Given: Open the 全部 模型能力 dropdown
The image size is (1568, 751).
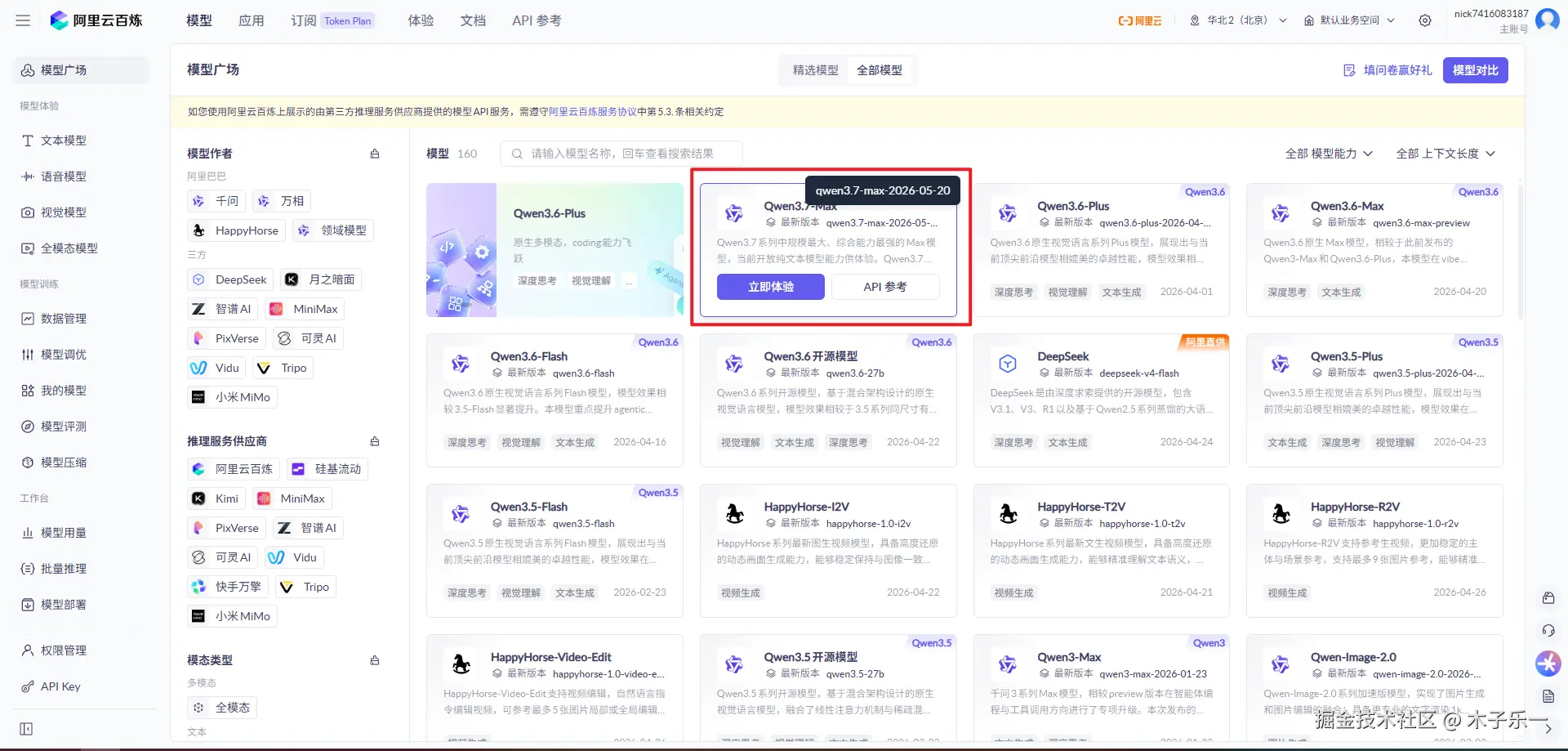Looking at the screenshot, I should click(x=1329, y=154).
